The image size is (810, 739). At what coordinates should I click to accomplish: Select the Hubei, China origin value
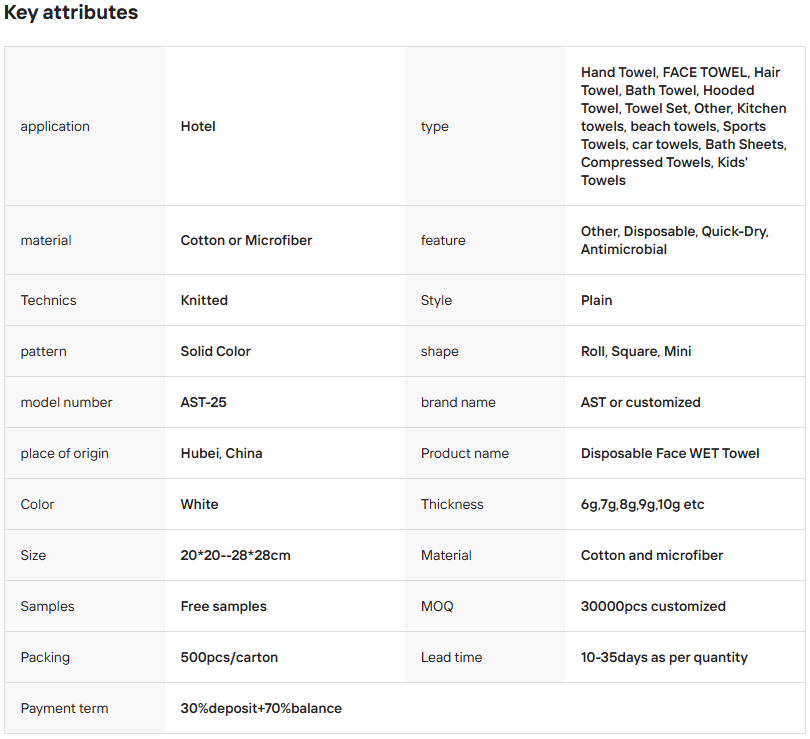221,453
